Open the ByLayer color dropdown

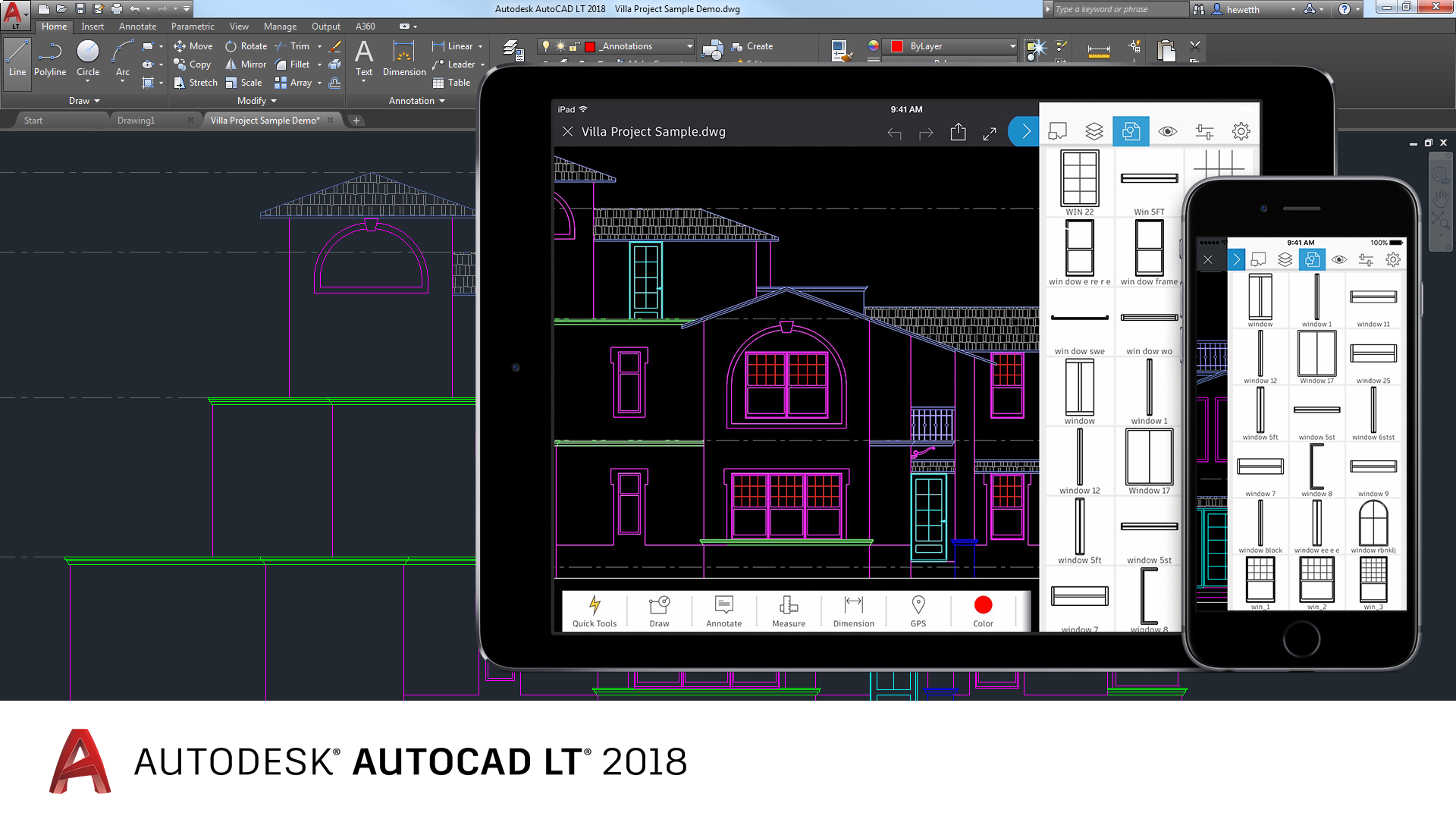1012,46
